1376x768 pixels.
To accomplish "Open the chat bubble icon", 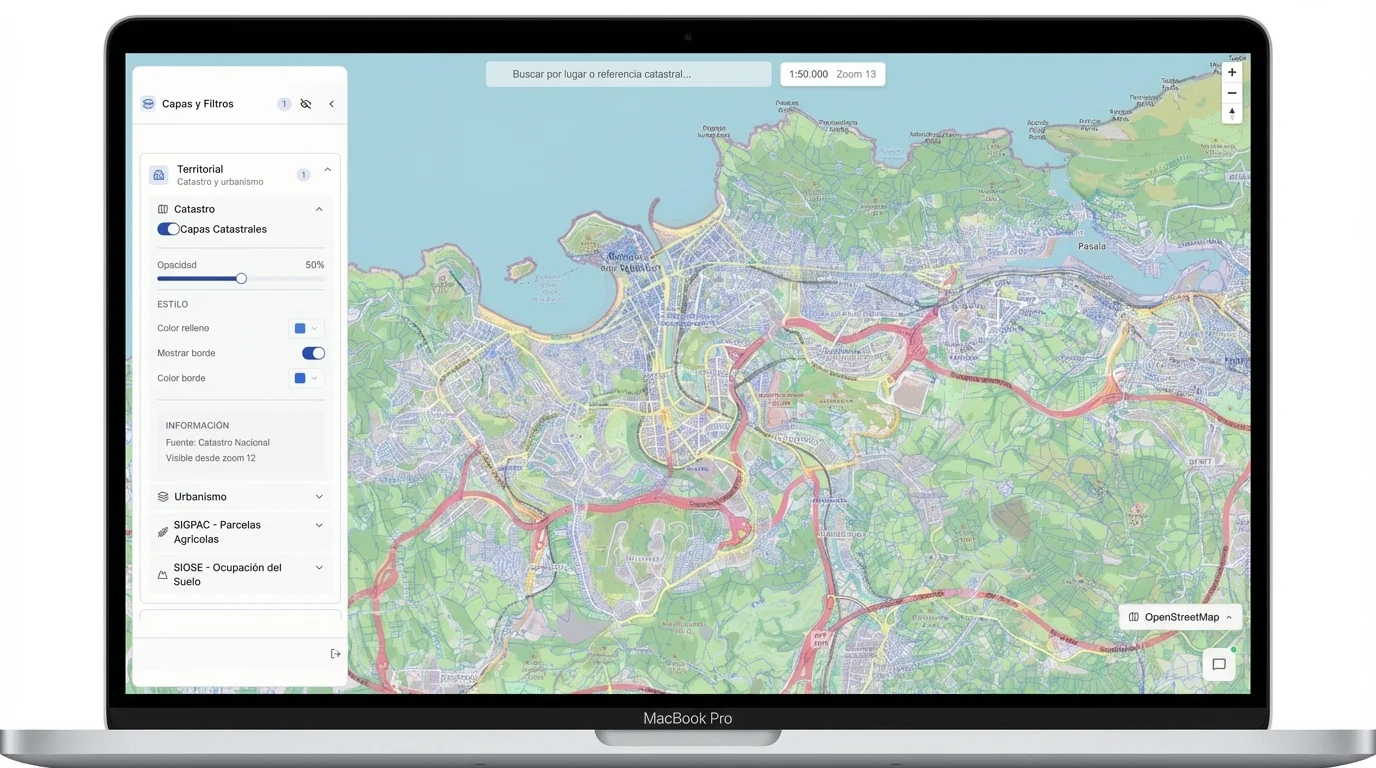I will coord(1219,664).
